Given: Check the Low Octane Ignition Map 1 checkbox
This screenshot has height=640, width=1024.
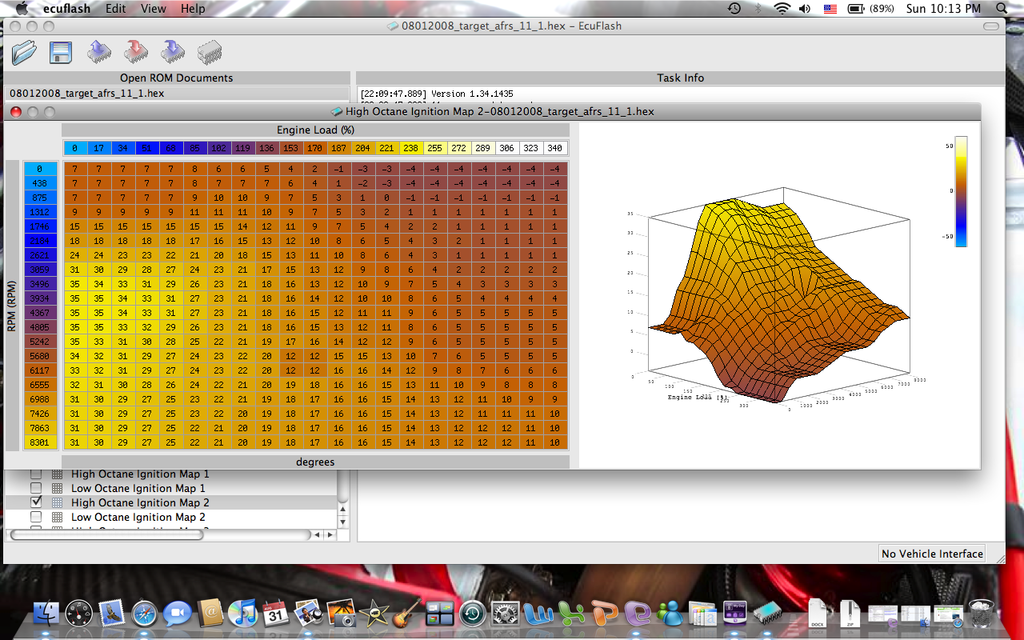Looking at the screenshot, I should click(x=36, y=488).
